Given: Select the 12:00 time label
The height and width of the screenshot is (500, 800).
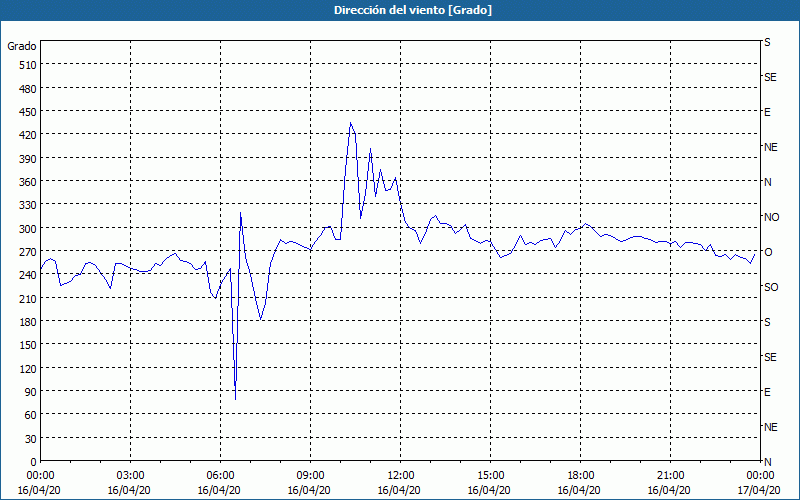Looking at the screenshot, I should point(401,476).
